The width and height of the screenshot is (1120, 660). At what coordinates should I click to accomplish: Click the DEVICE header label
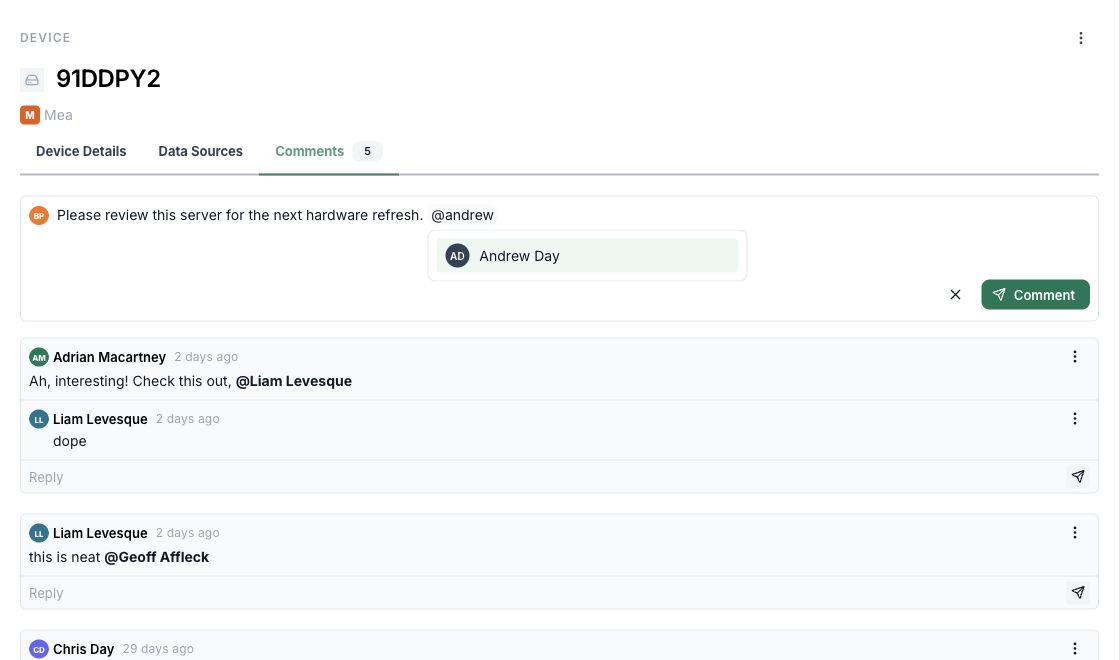pos(45,38)
